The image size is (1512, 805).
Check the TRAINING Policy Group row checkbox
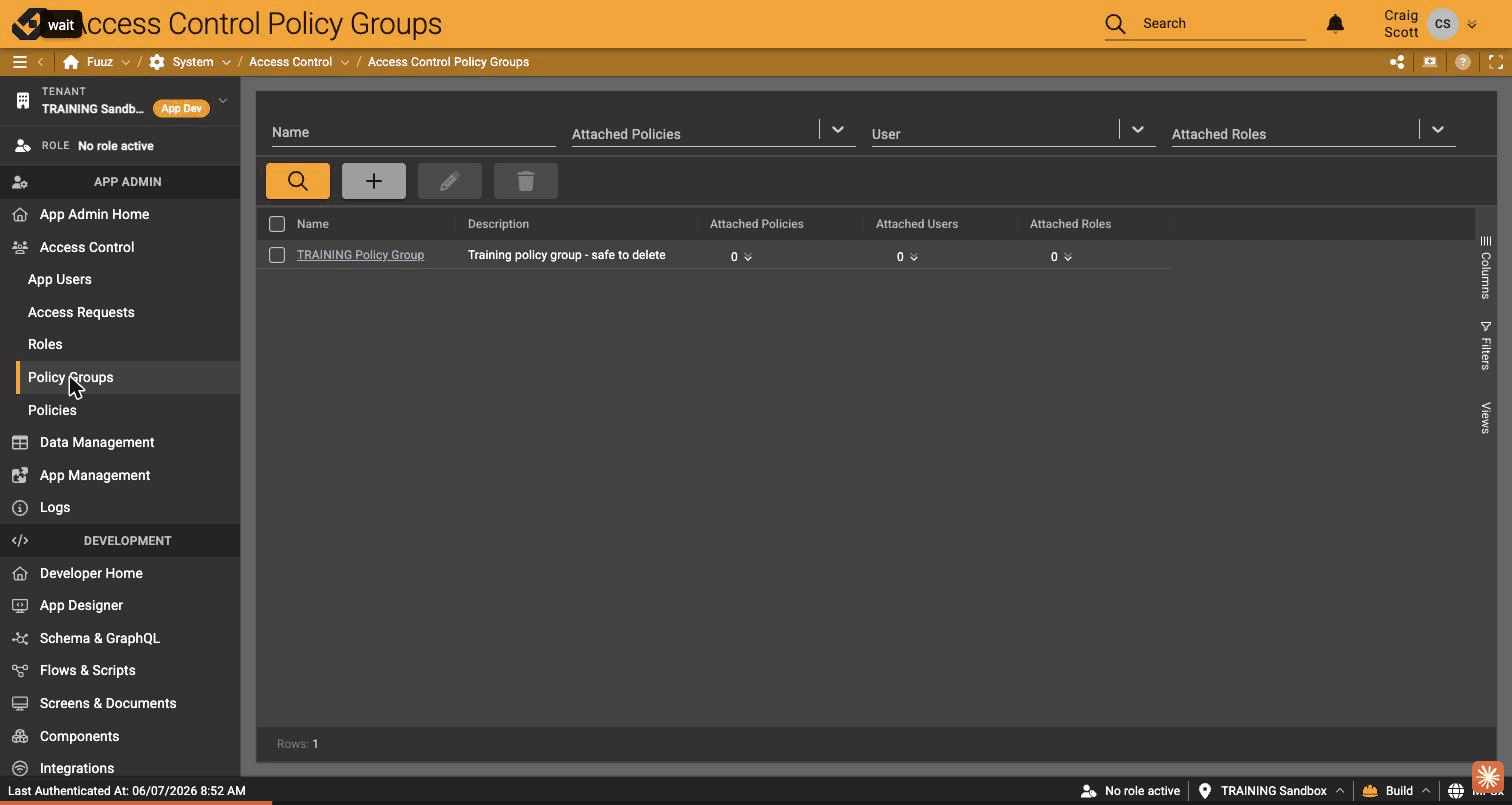[x=277, y=255]
